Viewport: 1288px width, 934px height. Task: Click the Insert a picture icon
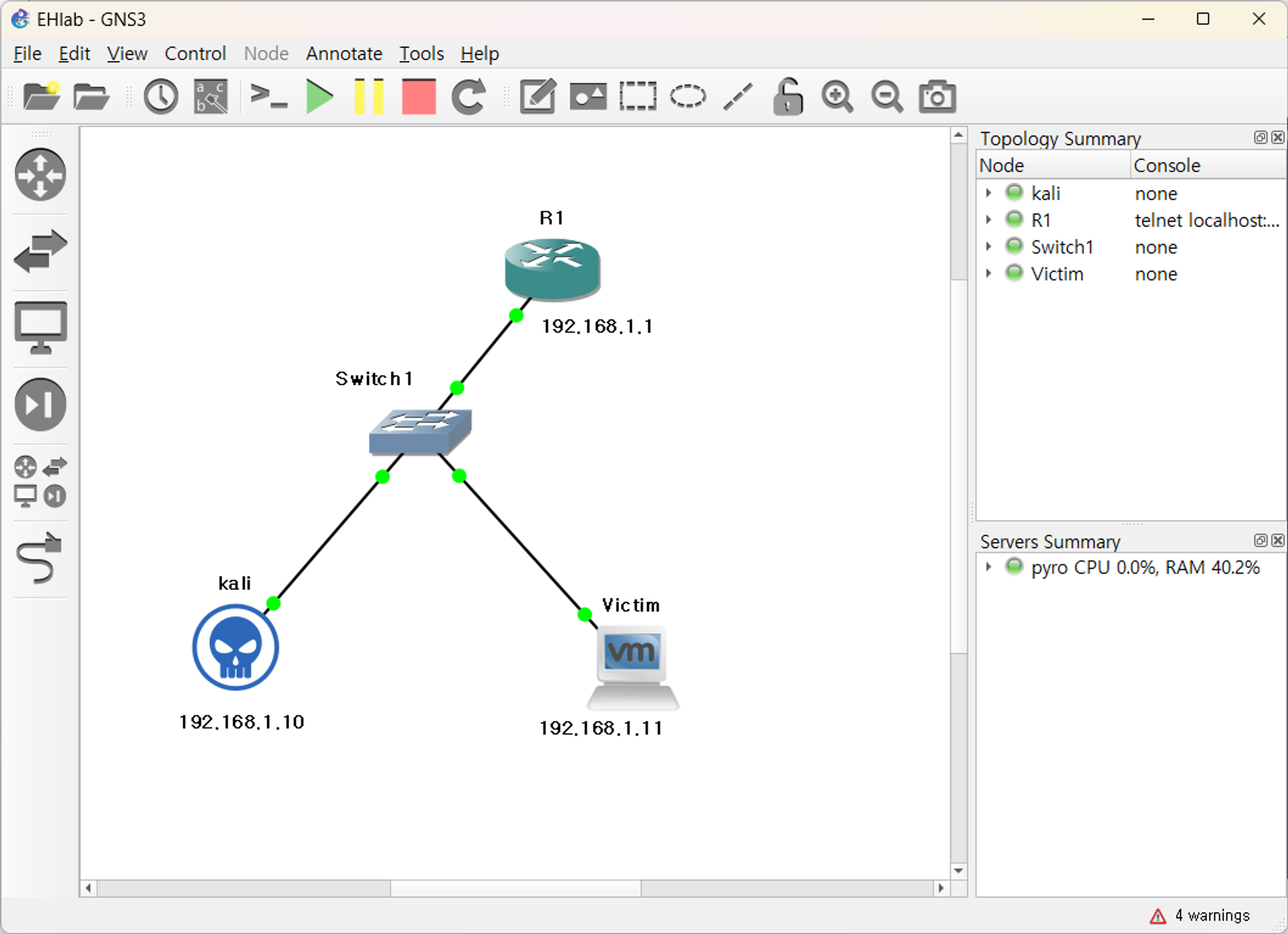588,97
